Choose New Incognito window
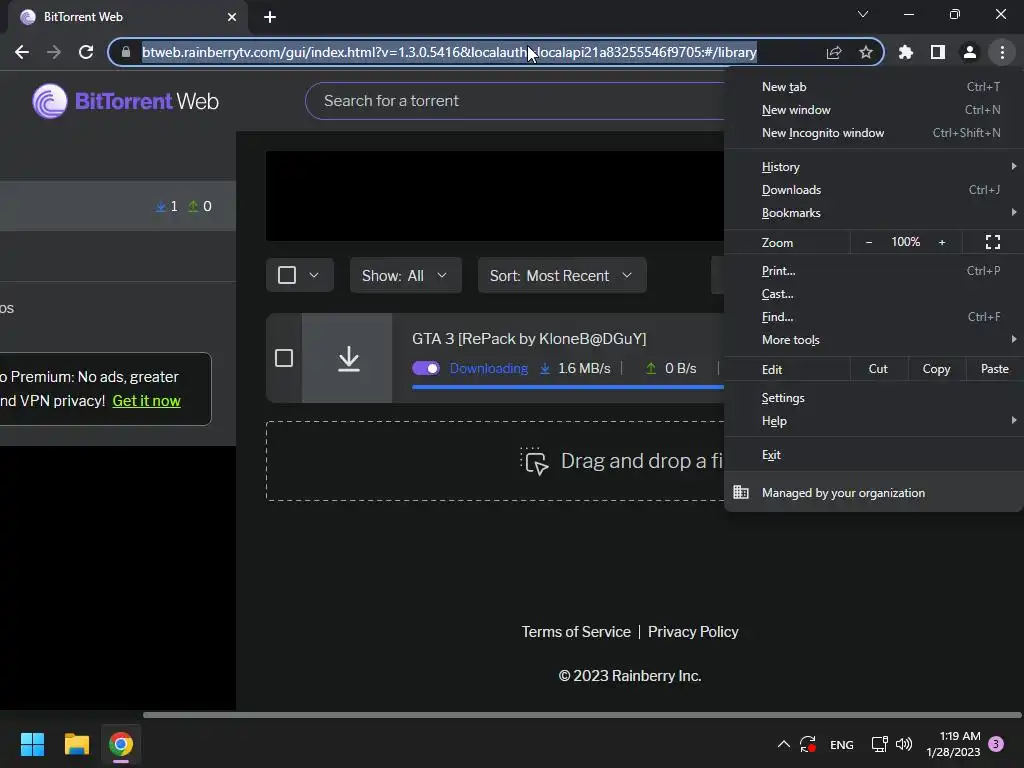Screen dimensions: 1024x768 (874, 133)
